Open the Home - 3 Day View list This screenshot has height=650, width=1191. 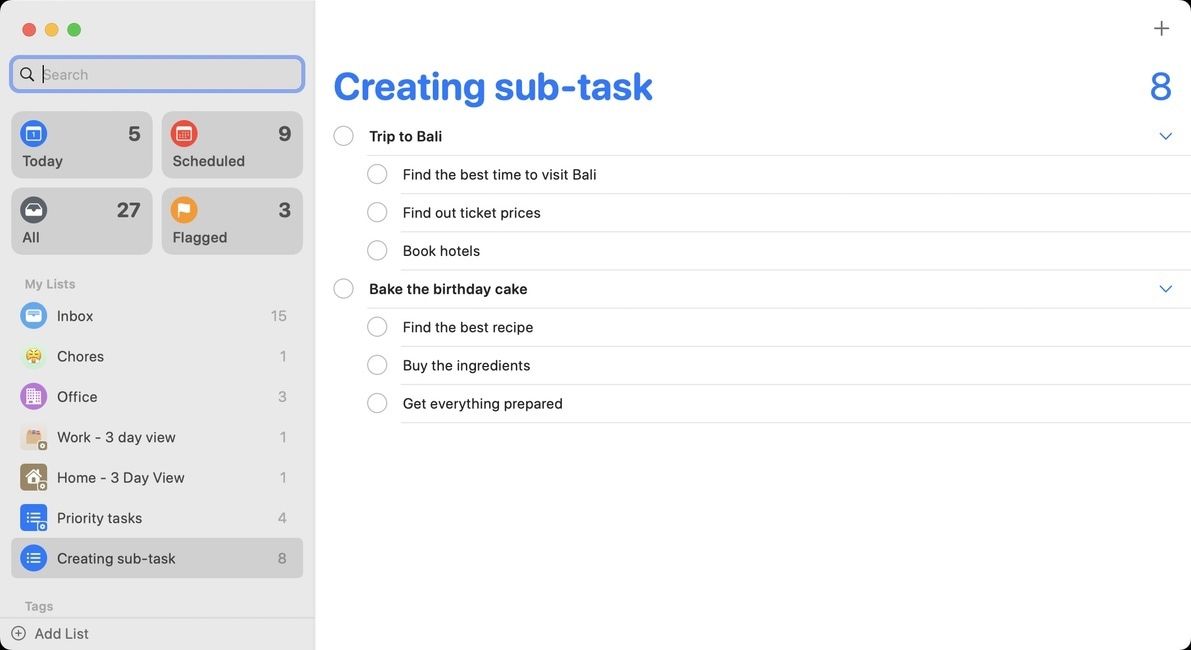tap(33, 477)
